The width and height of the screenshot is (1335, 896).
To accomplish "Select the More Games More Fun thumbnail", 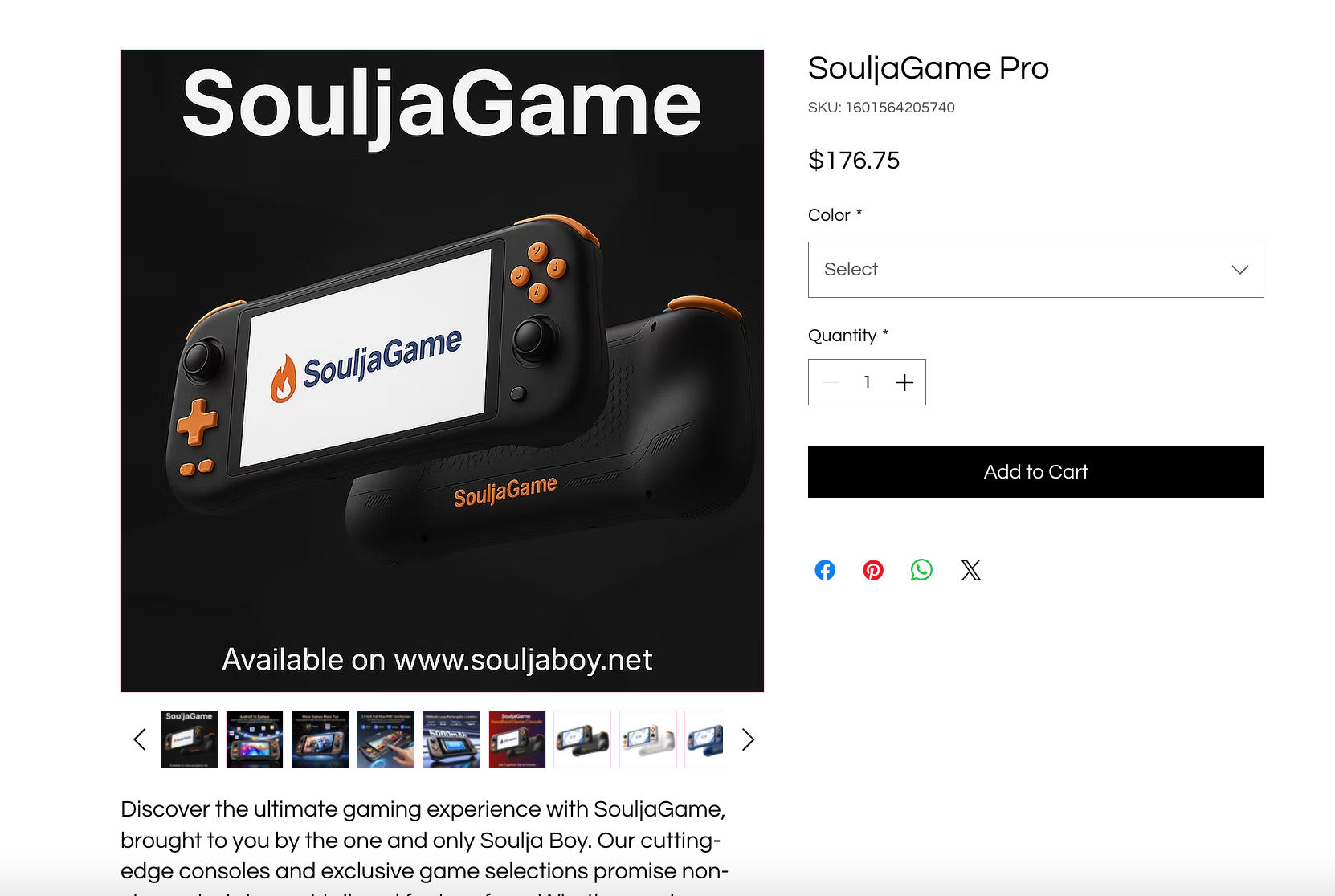I will click(320, 739).
